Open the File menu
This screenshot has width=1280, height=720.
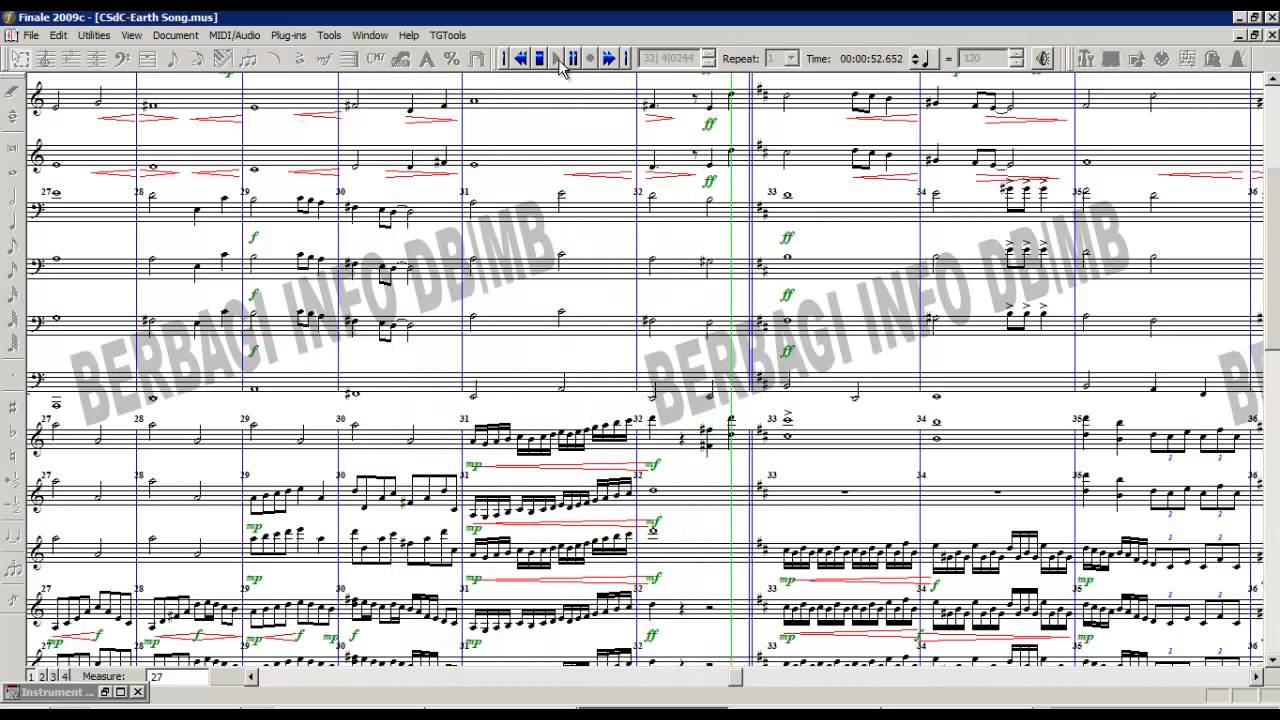[31, 35]
